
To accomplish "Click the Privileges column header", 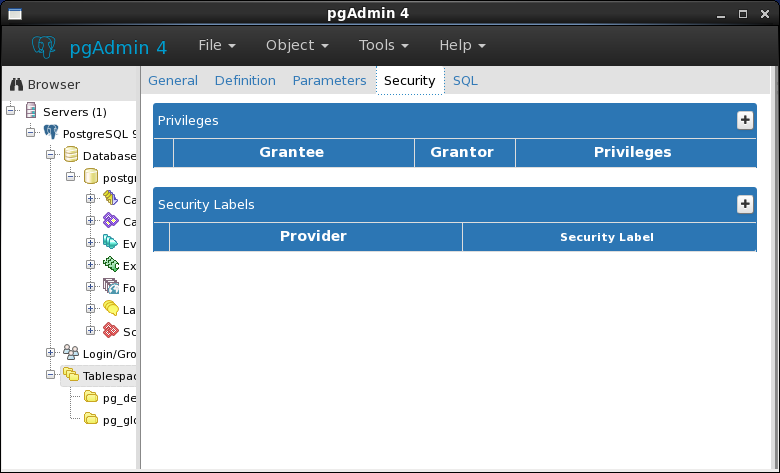I will [x=636, y=152].
